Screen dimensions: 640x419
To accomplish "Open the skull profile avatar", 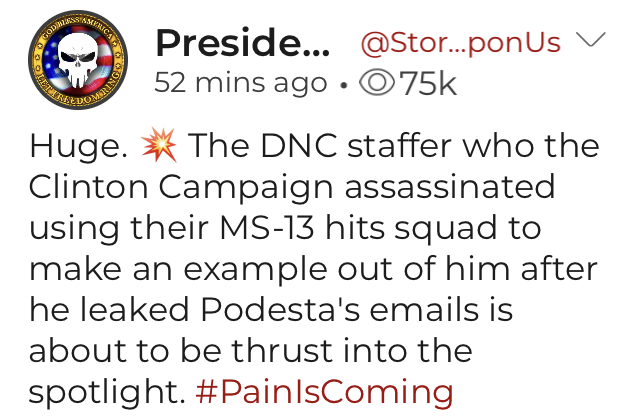I will (78, 60).
